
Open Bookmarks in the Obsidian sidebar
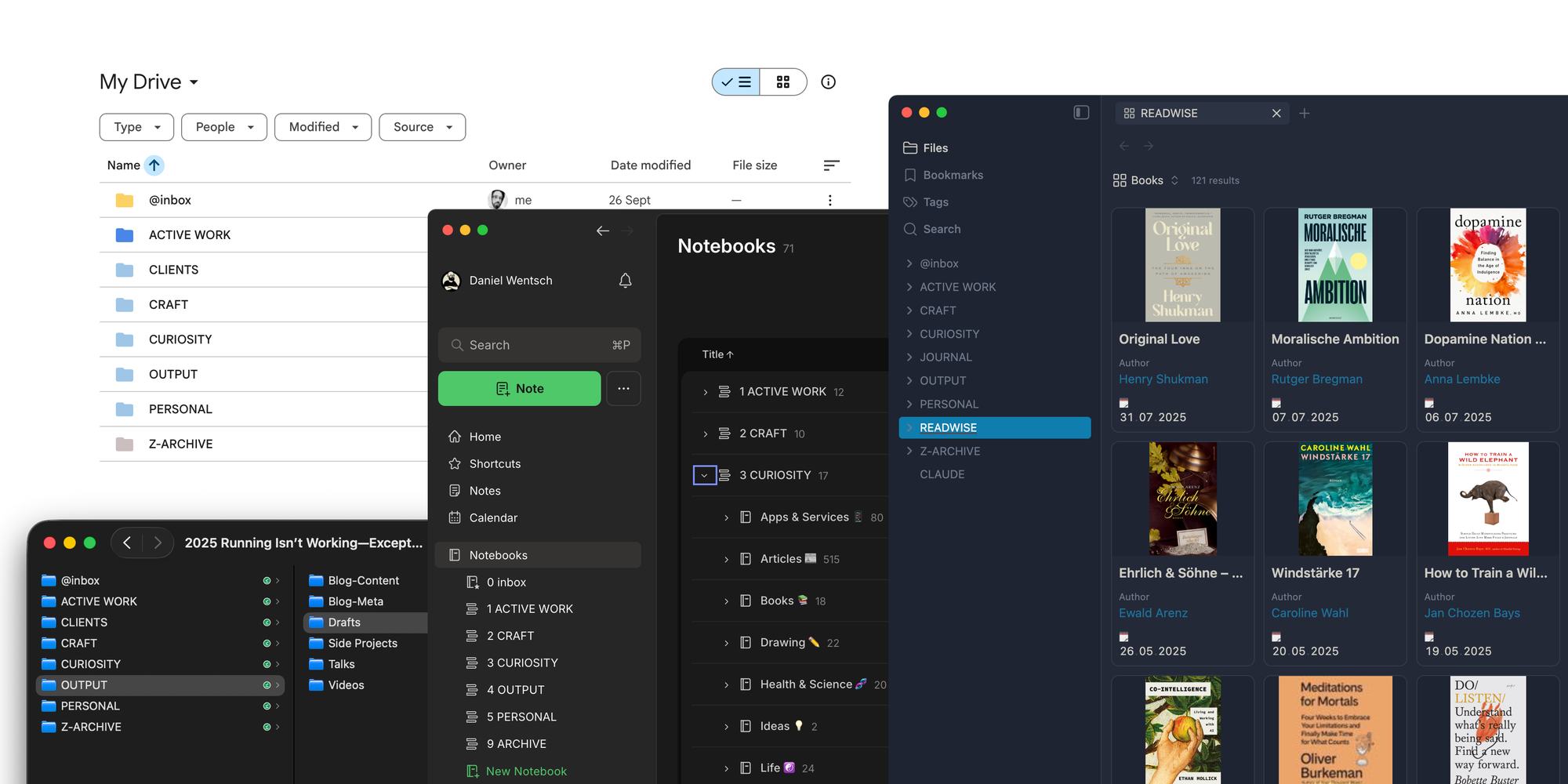point(953,175)
